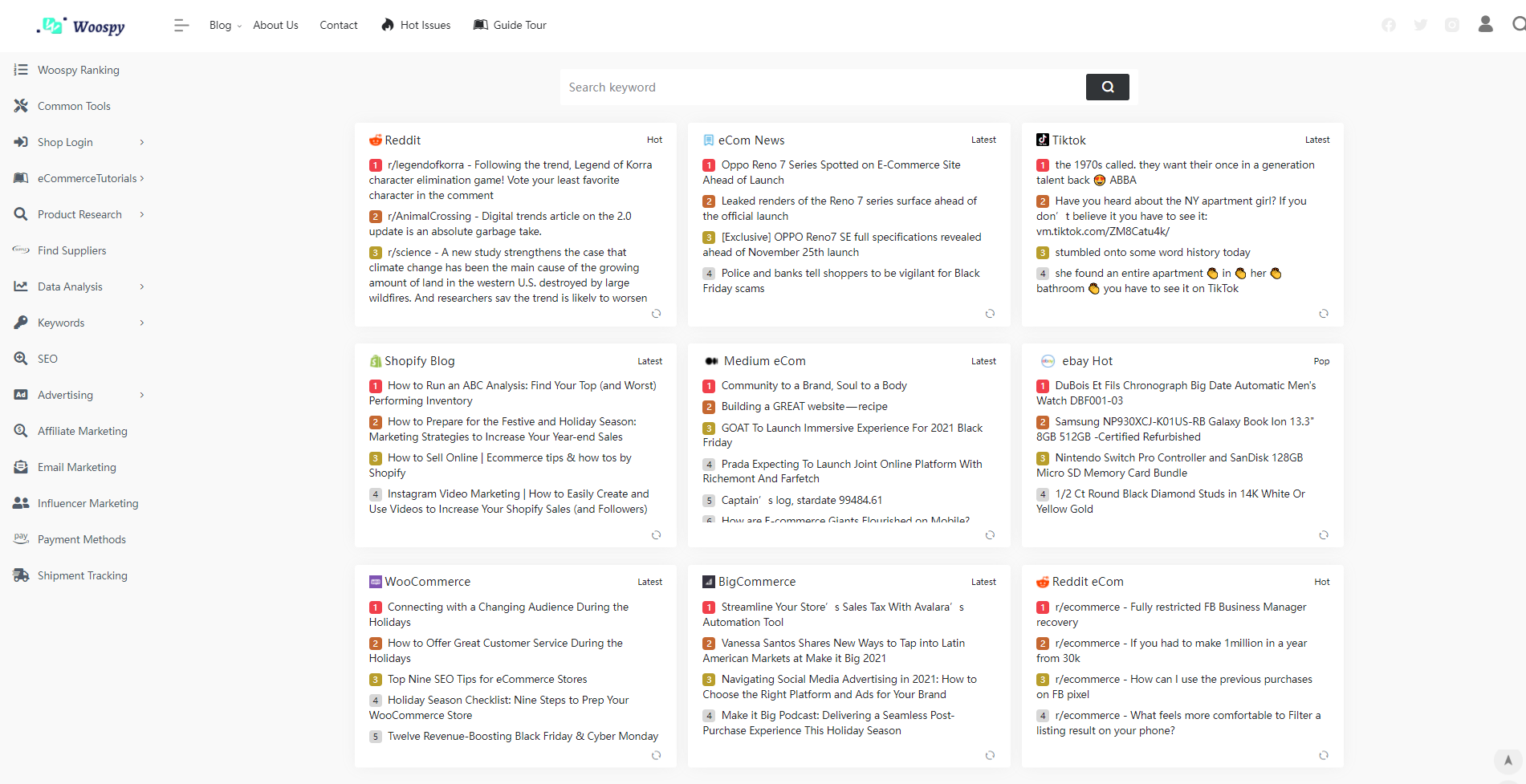1526x784 pixels.
Task: Expand the Blog dropdown menu
Action: click(225, 26)
